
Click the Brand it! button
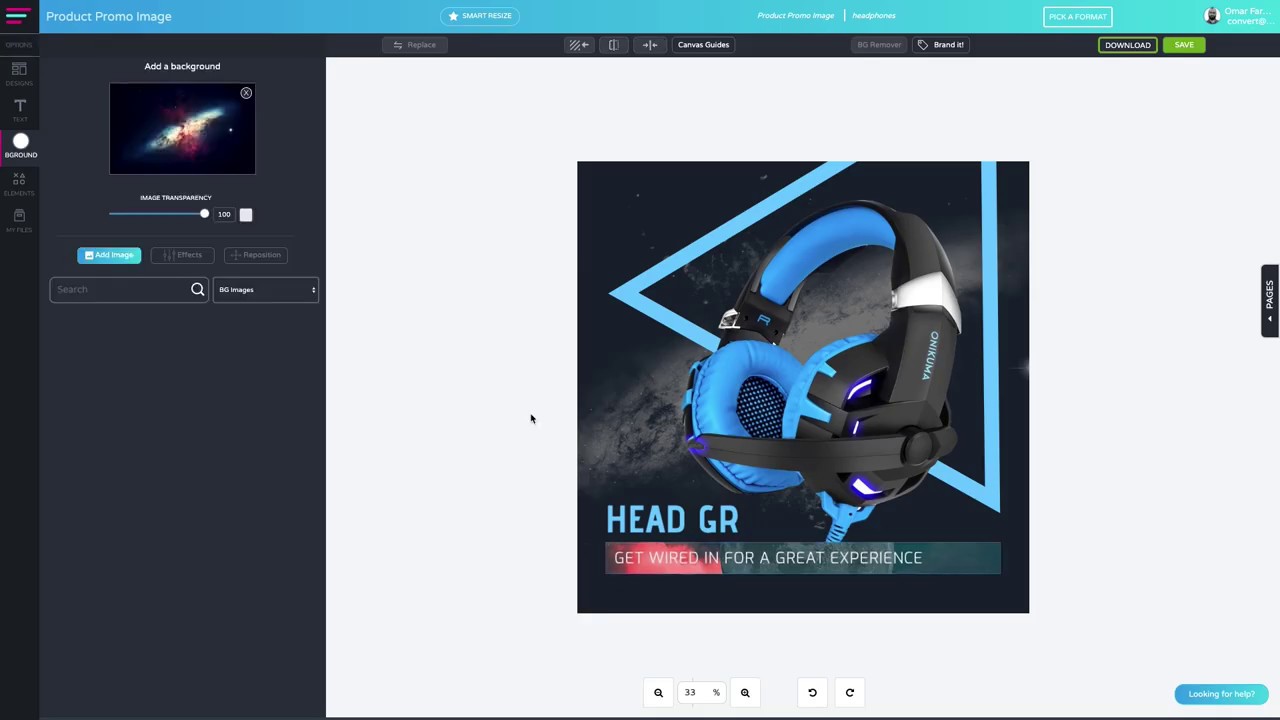pos(942,44)
